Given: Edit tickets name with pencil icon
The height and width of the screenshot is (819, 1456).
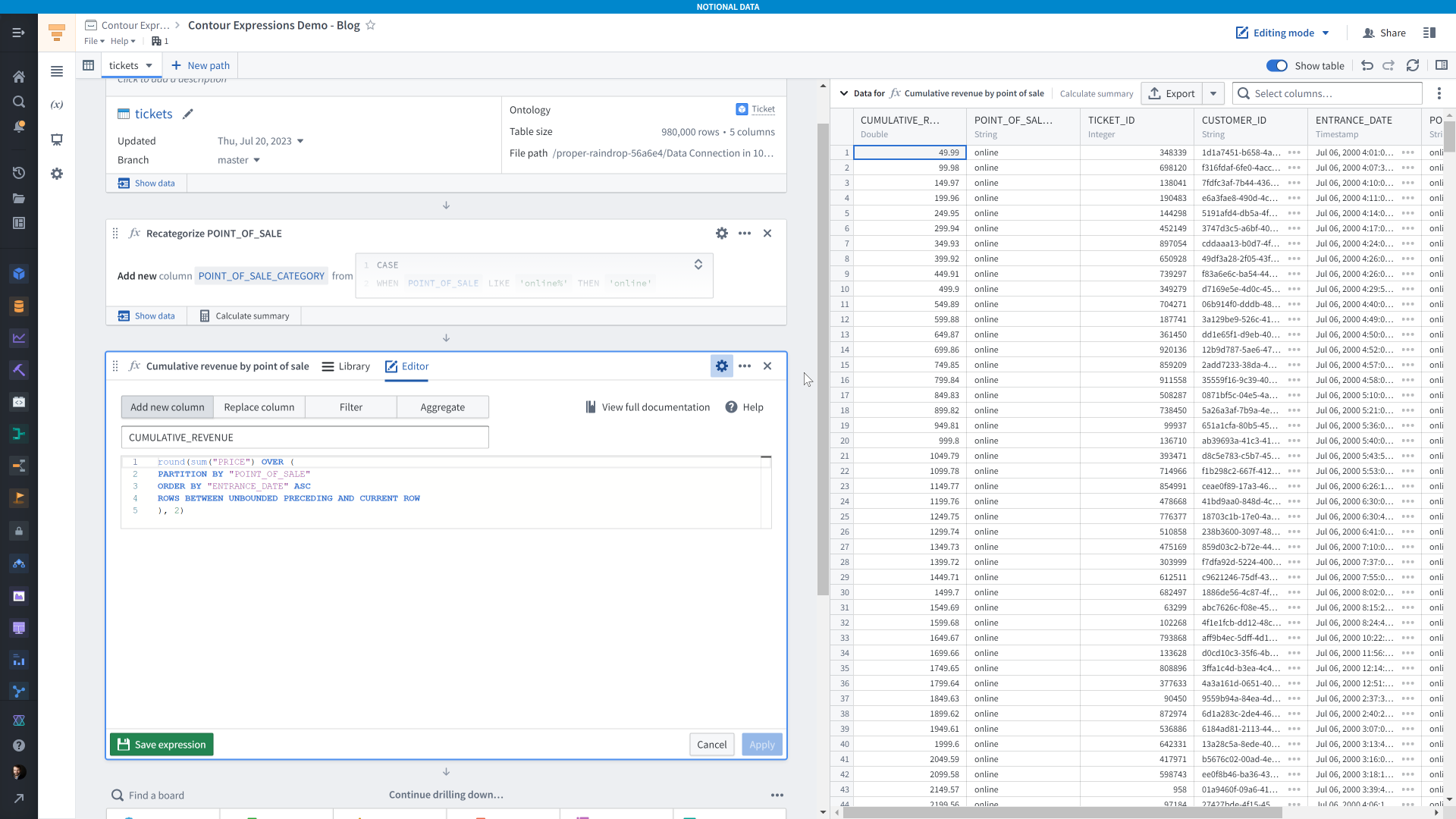Looking at the screenshot, I should coord(188,114).
